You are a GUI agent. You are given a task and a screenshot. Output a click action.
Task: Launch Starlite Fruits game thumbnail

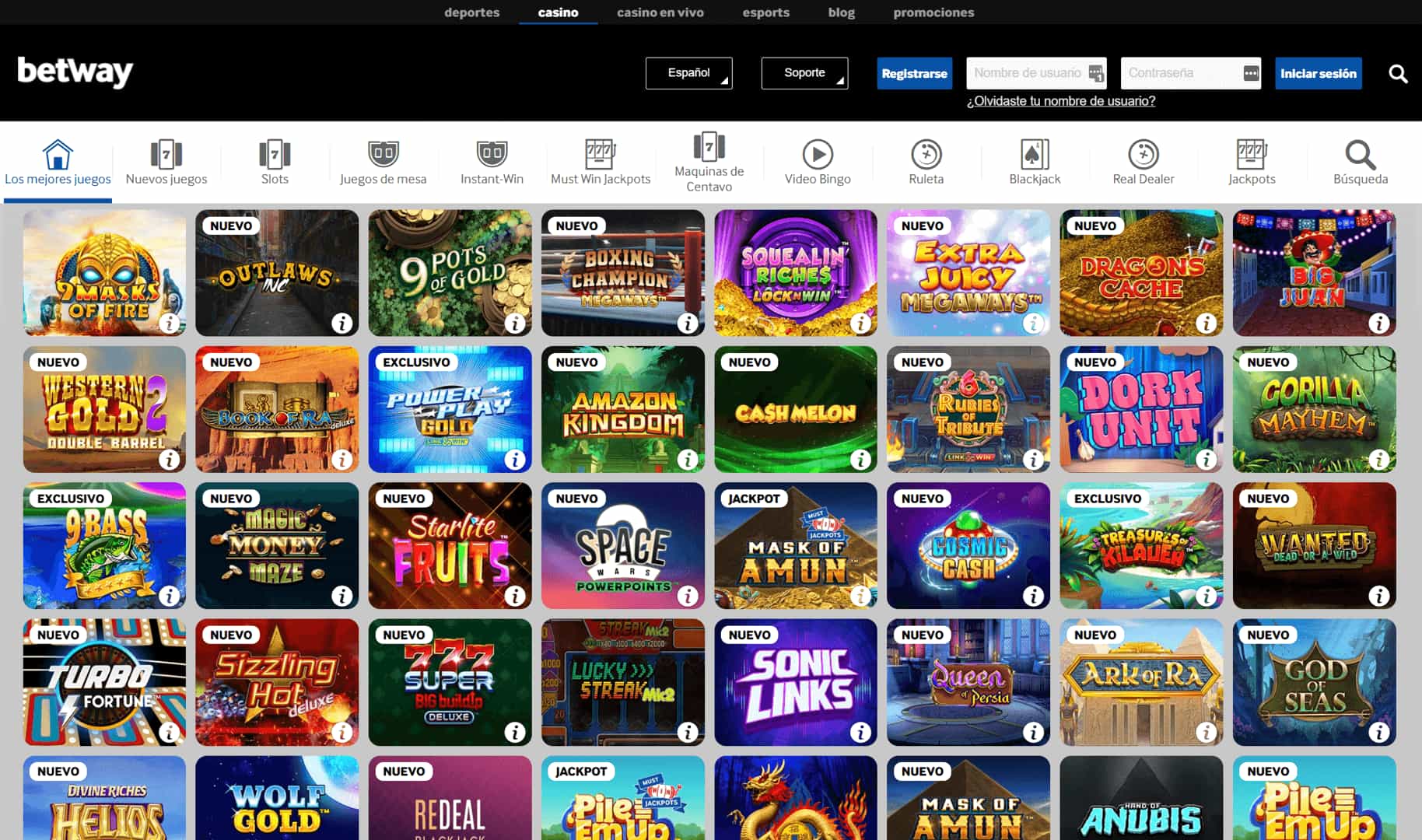coord(450,545)
